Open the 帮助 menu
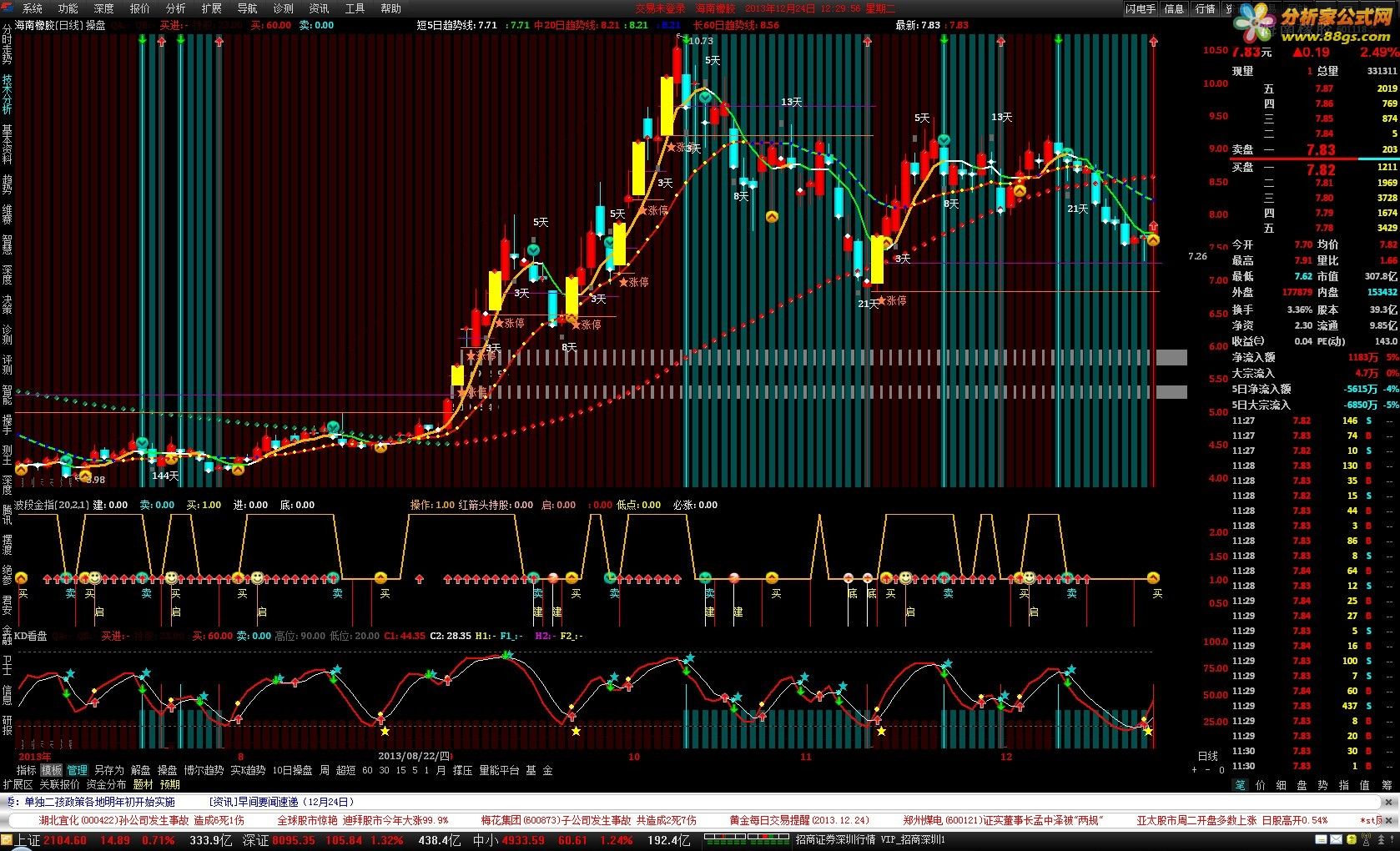Image resolution: width=1400 pixels, height=851 pixels. [x=390, y=8]
